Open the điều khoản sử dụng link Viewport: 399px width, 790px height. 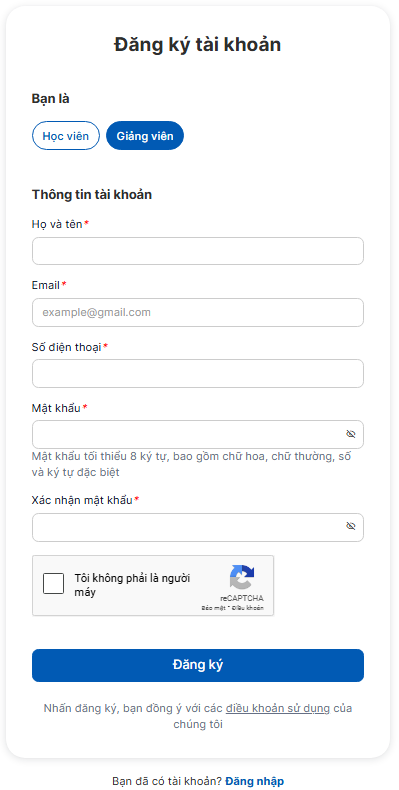pyautogui.click(x=278, y=708)
